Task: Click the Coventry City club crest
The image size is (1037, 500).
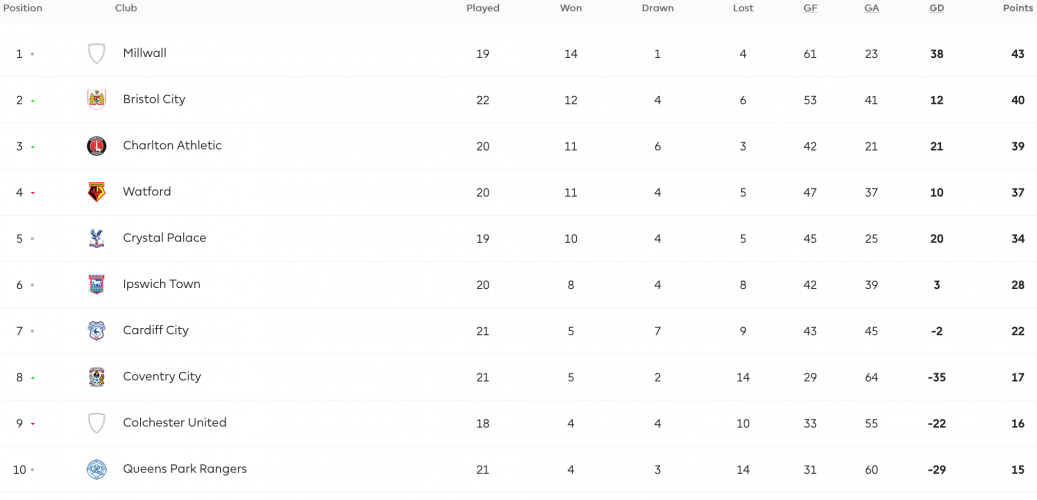Action: (x=97, y=377)
